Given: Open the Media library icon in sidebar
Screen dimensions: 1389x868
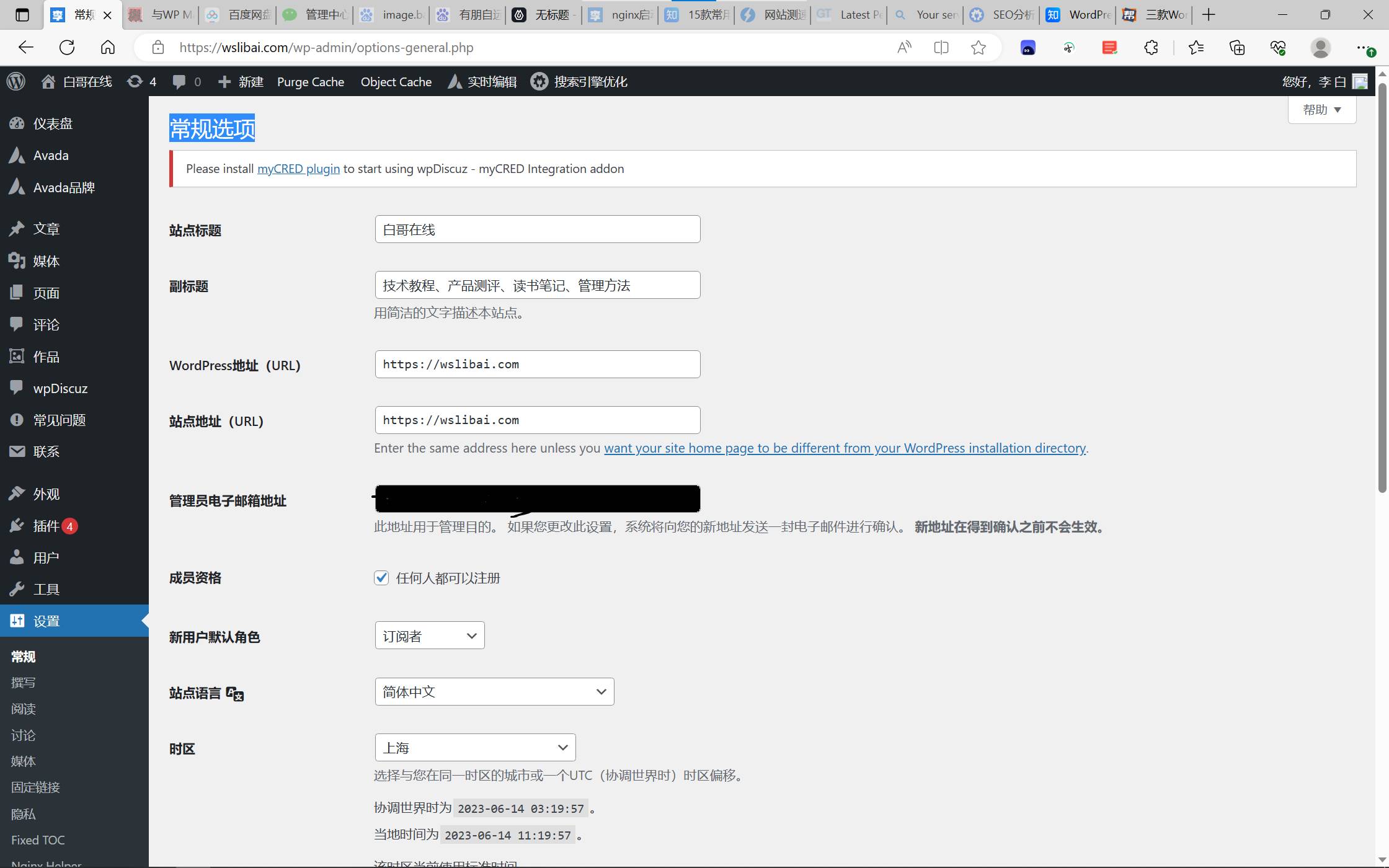Looking at the screenshot, I should (x=17, y=261).
